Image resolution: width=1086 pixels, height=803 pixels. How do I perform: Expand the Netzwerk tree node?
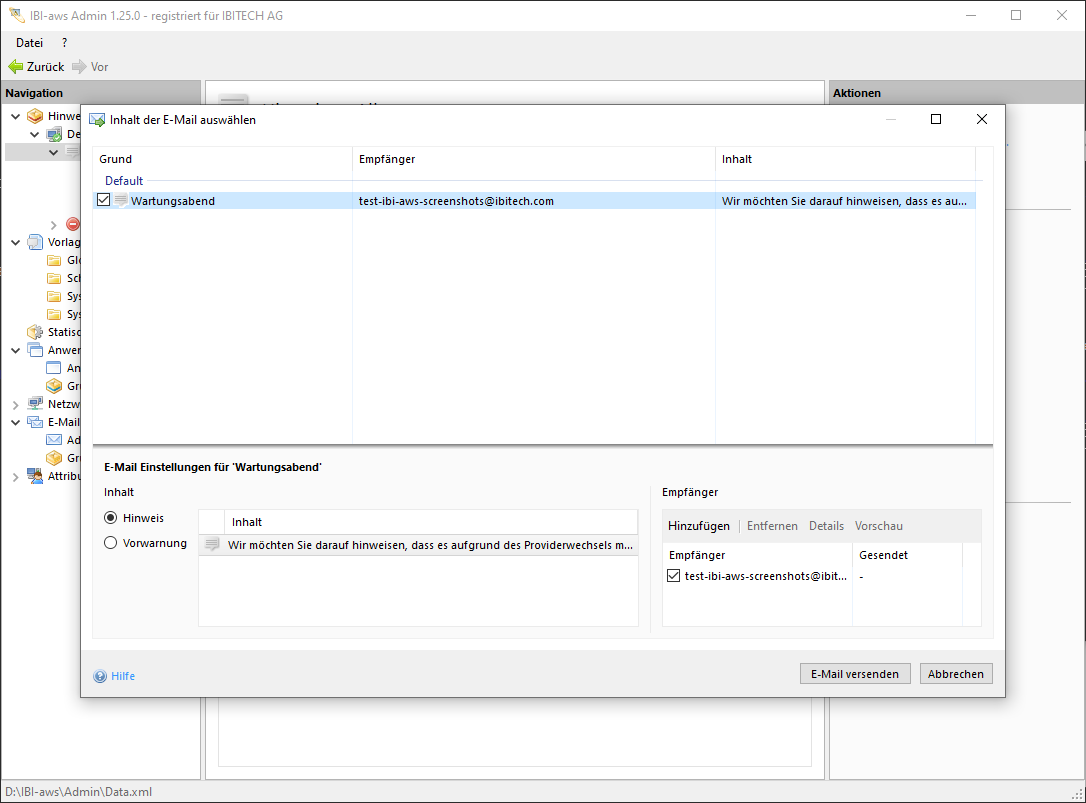pyautogui.click(x=15, y=405)
